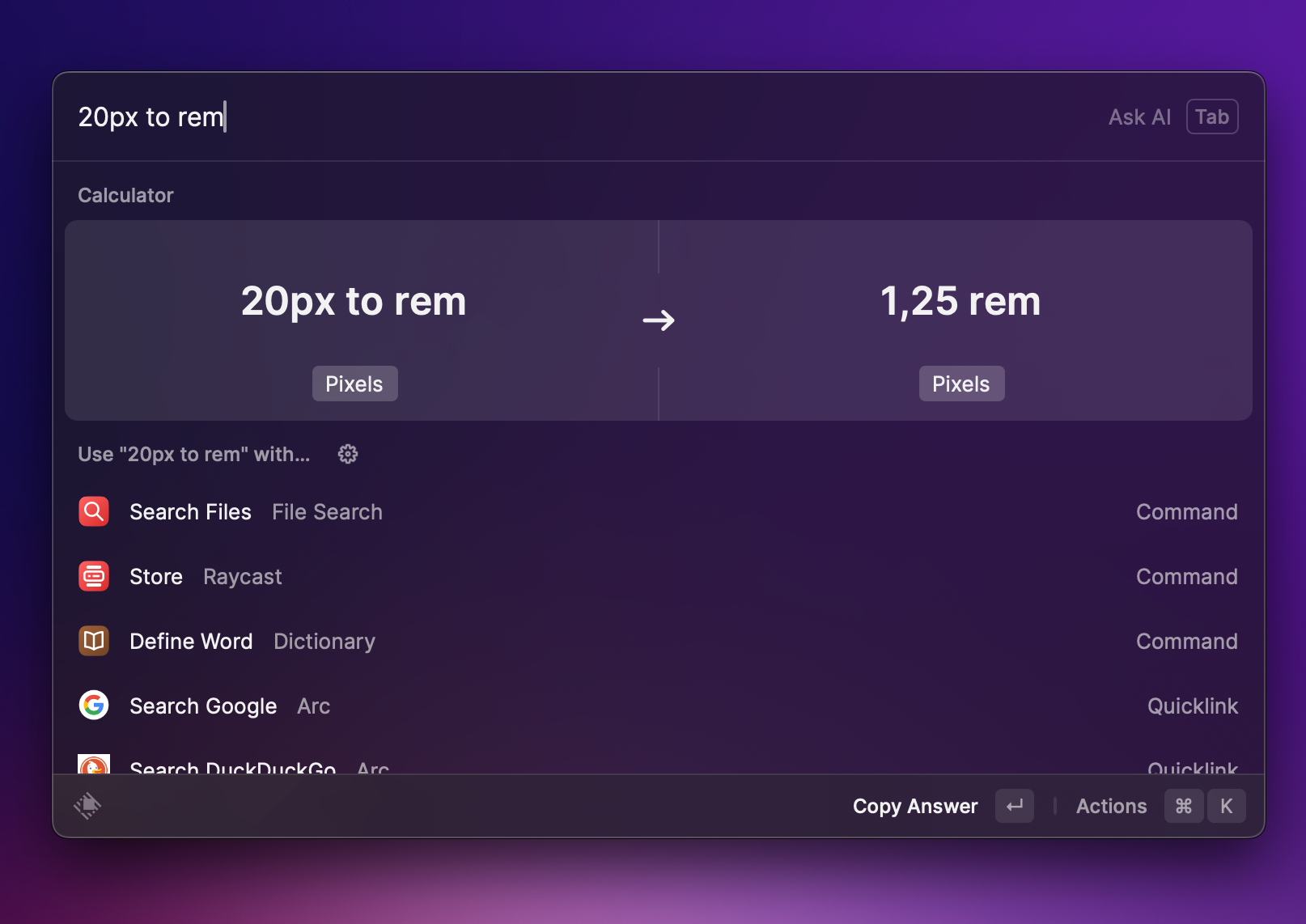The image size is (1306, 924).
Task: Click the Raycast logo in bottom bar
Action: [87, 805]
